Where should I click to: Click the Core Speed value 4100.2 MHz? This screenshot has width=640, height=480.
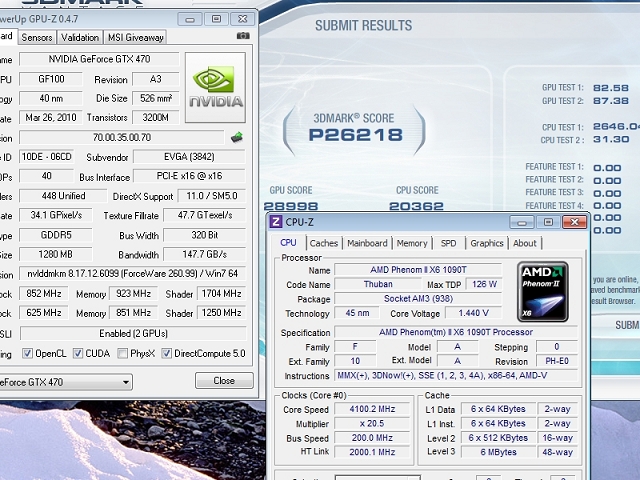coord(372,409)
